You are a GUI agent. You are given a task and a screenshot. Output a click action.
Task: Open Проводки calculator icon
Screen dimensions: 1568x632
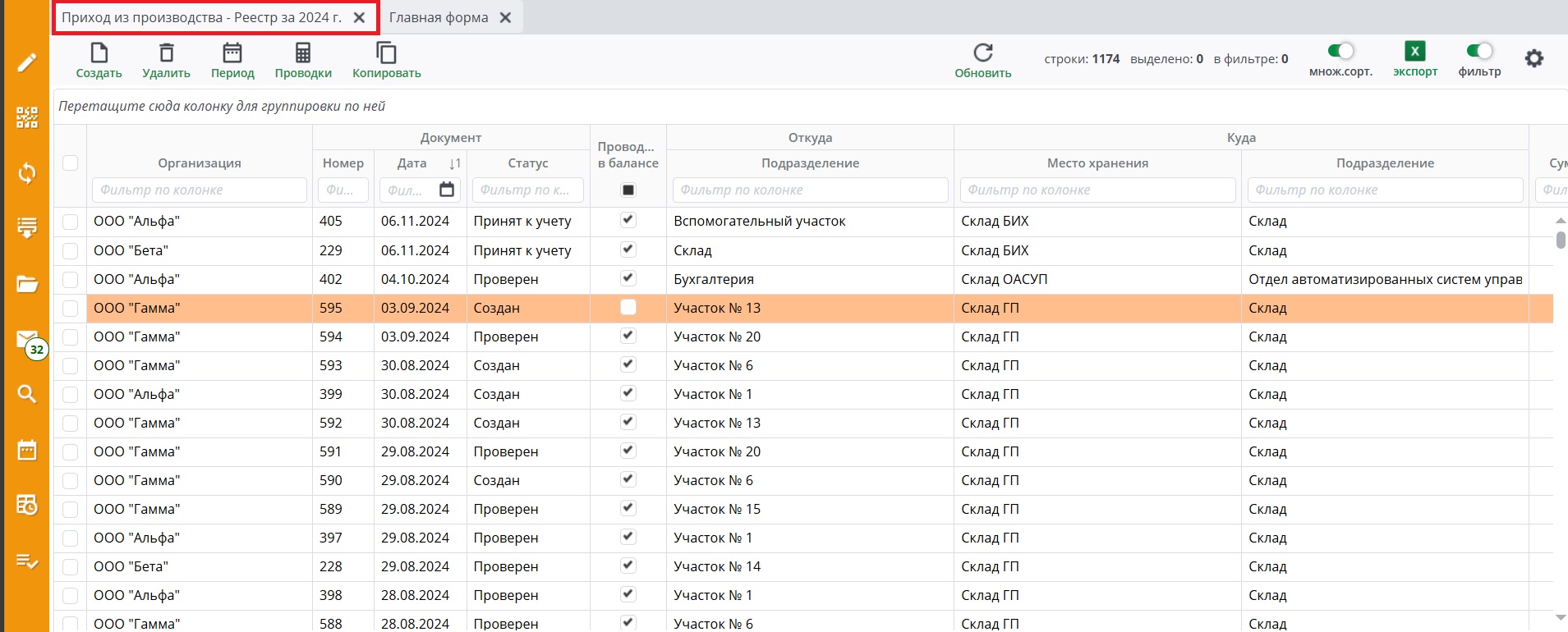303,53
